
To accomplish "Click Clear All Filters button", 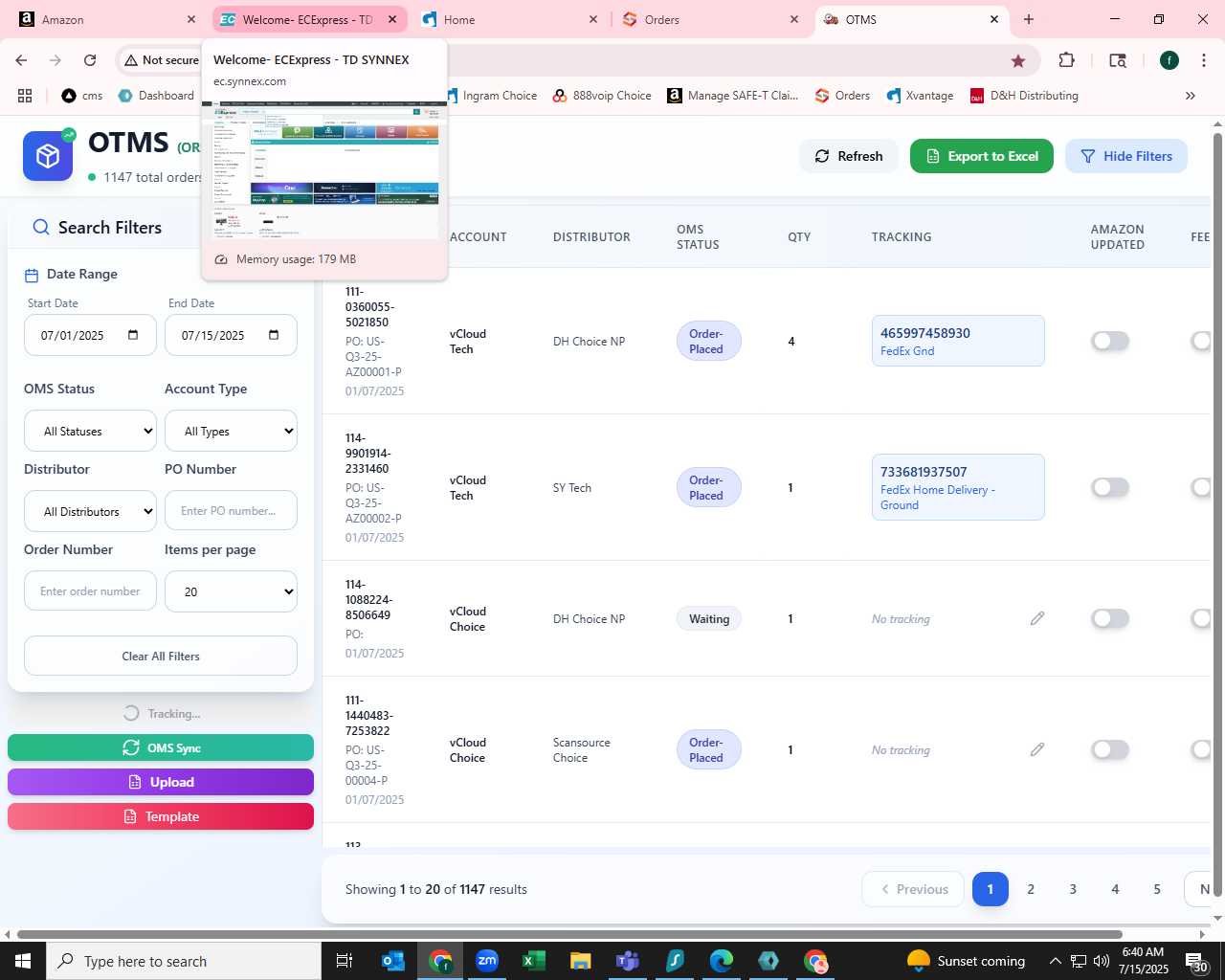I will (x=161, y=656).
